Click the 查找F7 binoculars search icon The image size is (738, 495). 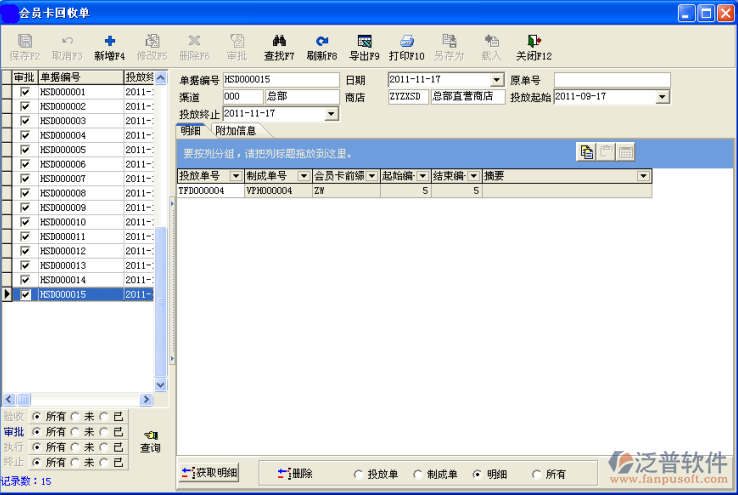click(x=279, y=41)
